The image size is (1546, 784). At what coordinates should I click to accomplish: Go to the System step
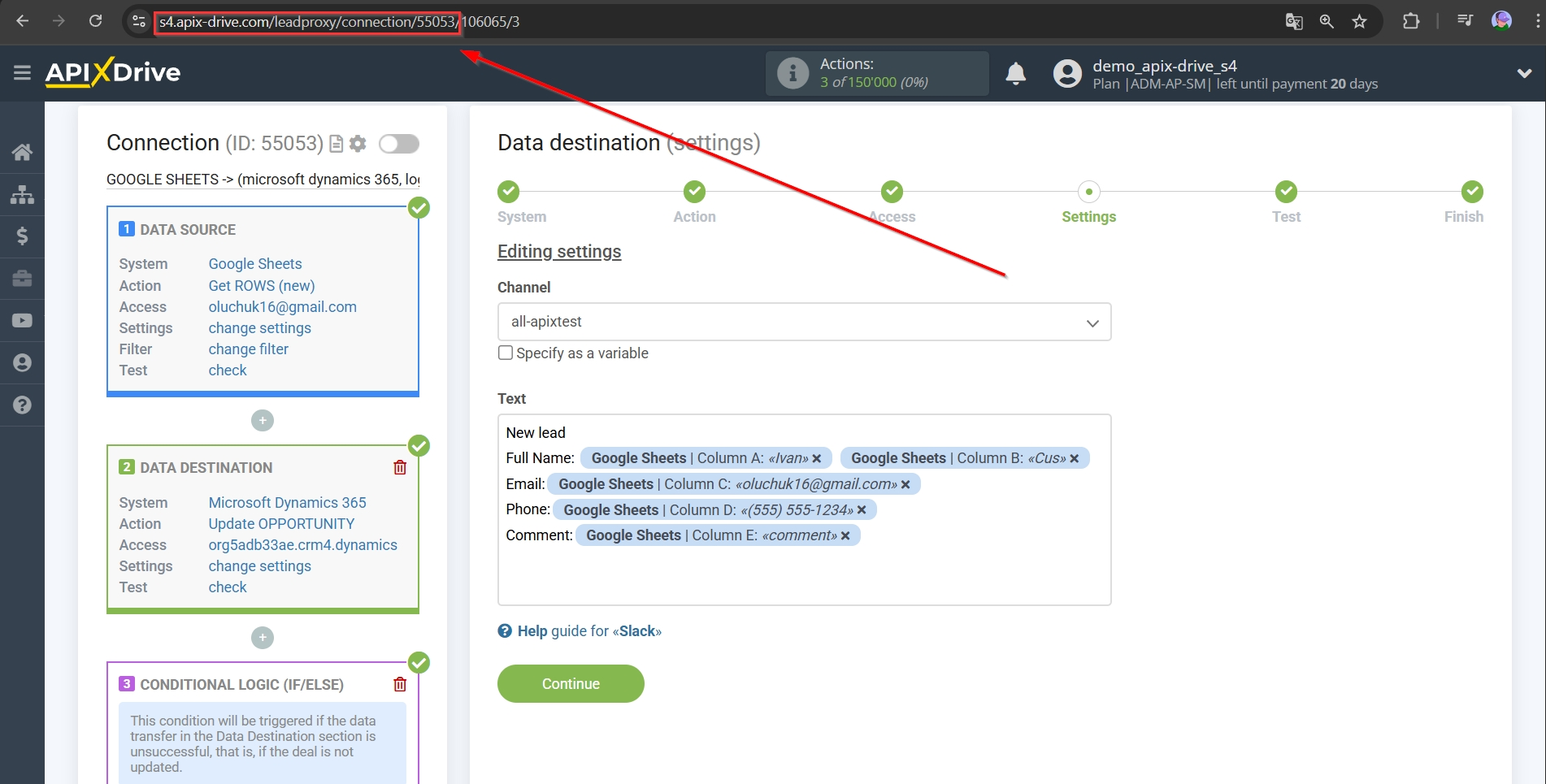pos(509,193)
